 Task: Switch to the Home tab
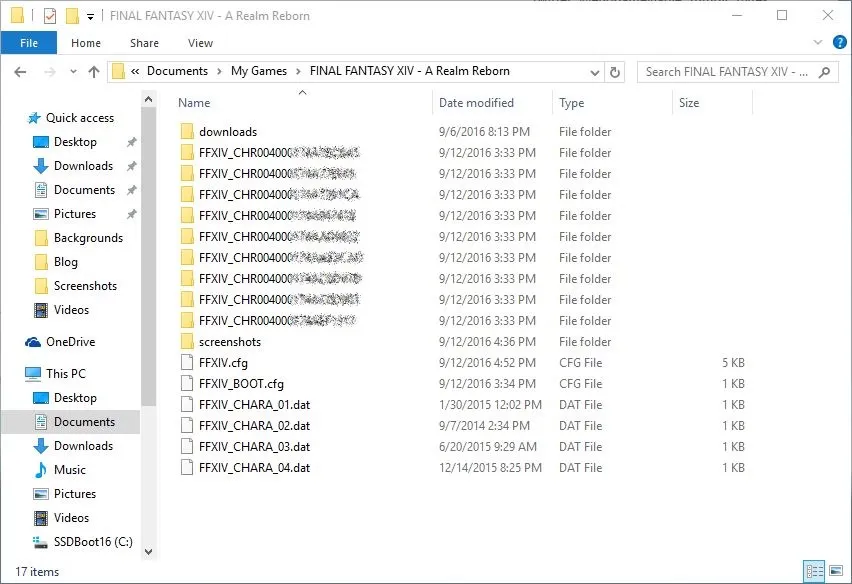coord(86,43)
